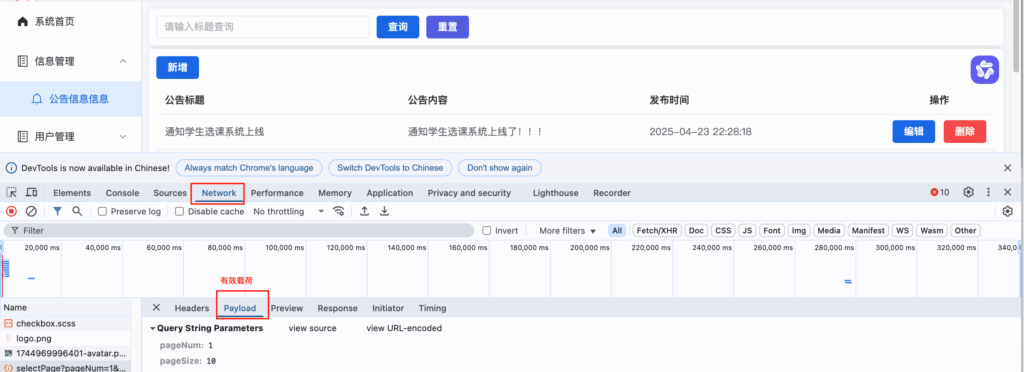Click the red error count badge
This screenshot has height=372, width=1024.
[x=940, y=193]
